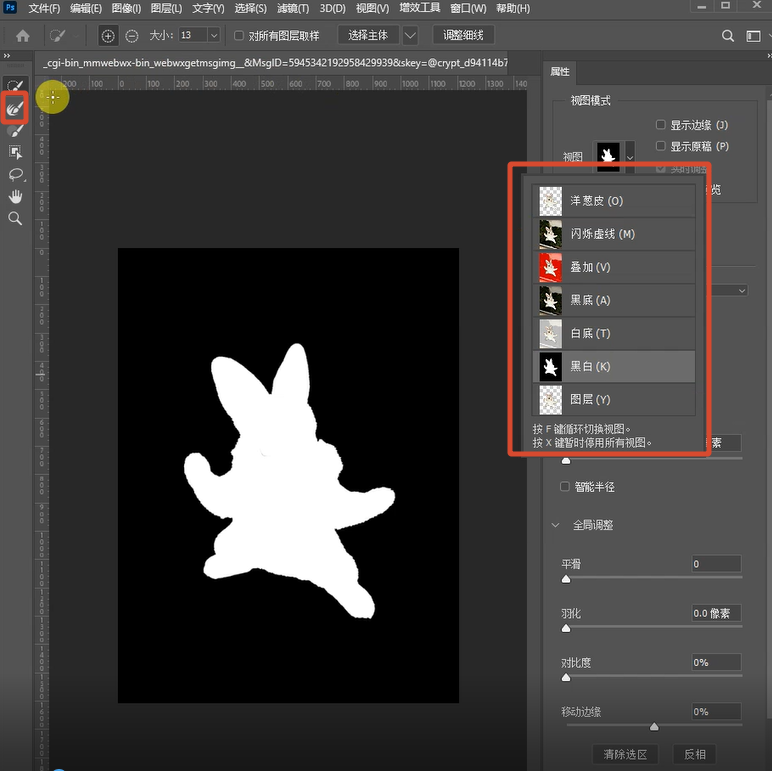Open the 帮助(H) menu
This screenshot has height=771, width=772.
(513, 8)
